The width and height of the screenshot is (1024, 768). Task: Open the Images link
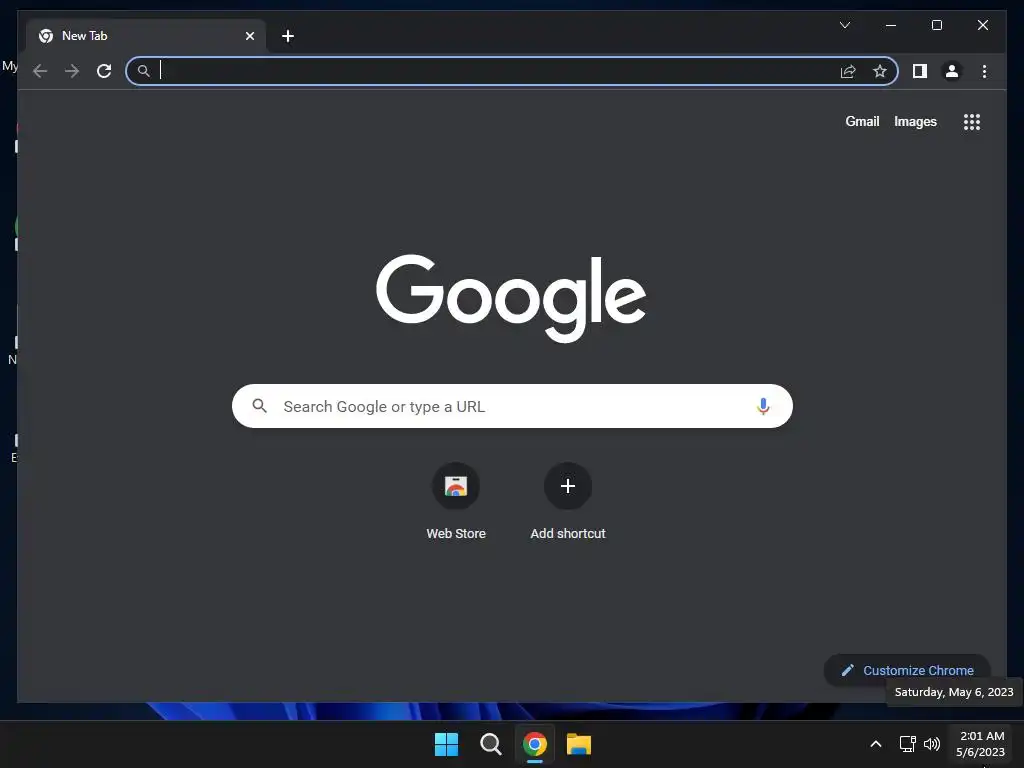coord(915,121)
